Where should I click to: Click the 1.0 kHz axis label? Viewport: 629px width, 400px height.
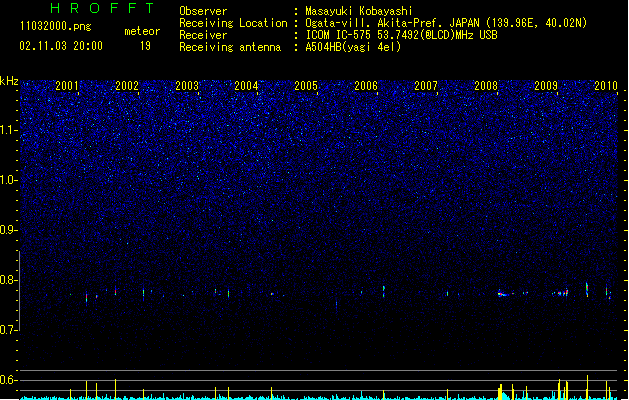(x=7, y=180)
